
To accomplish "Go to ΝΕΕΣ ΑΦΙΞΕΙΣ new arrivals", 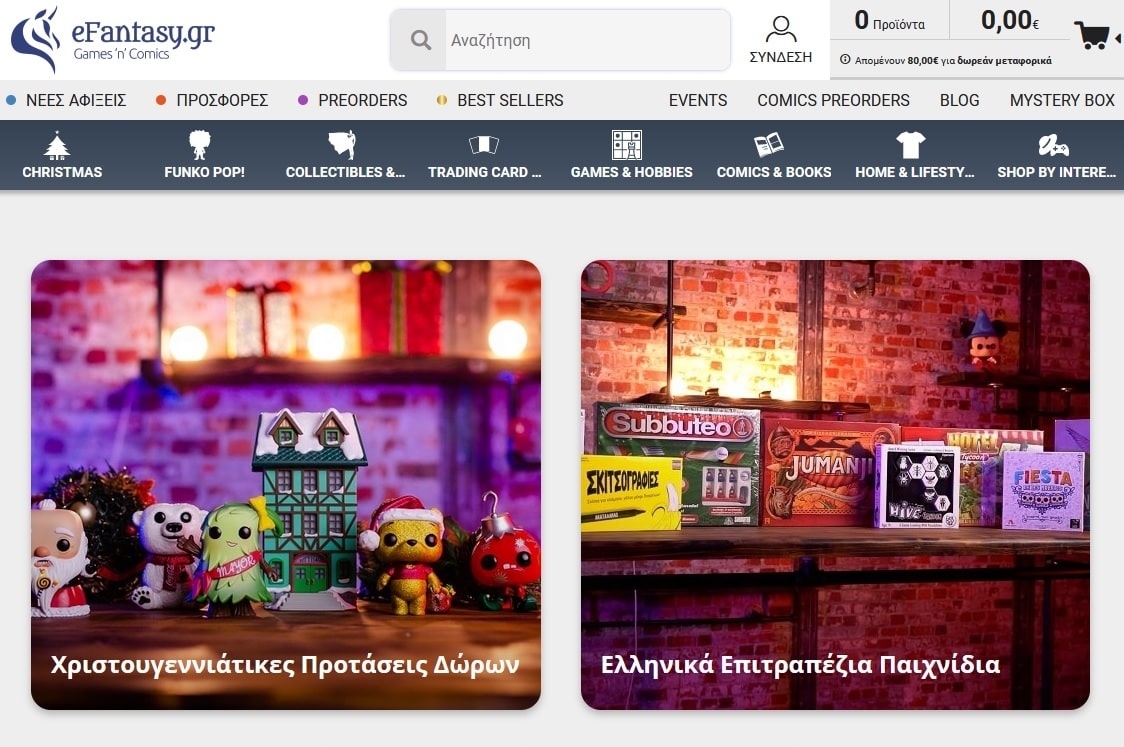I will [x=76, y=100].
